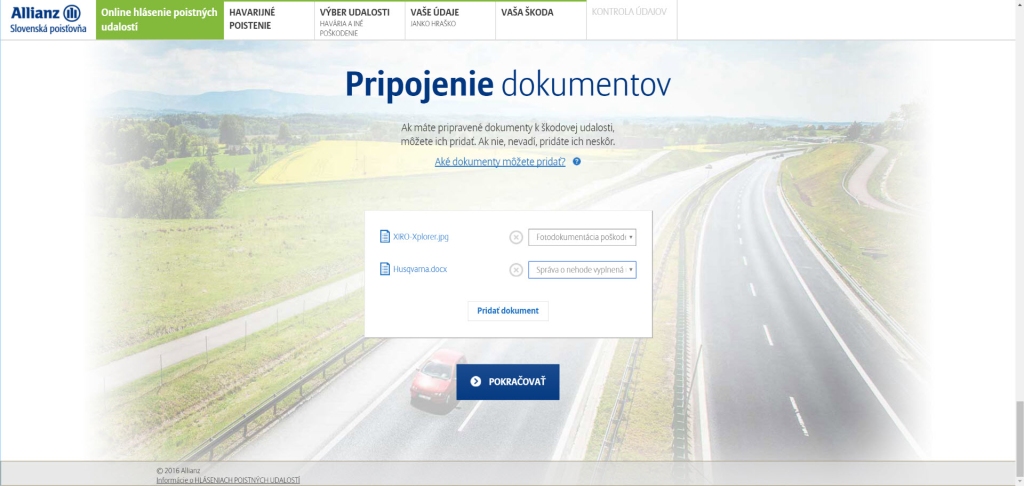Image resolution: width=1024 pixels, height=486 pixels.
Task: Click the Allianz Slovenská poisťovňa logo
Action: point(48,19)
